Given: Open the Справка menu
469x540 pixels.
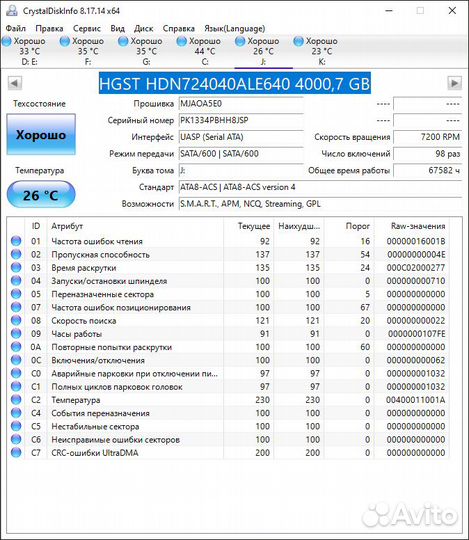Looking at the screenshot, I should pos(179,28).
